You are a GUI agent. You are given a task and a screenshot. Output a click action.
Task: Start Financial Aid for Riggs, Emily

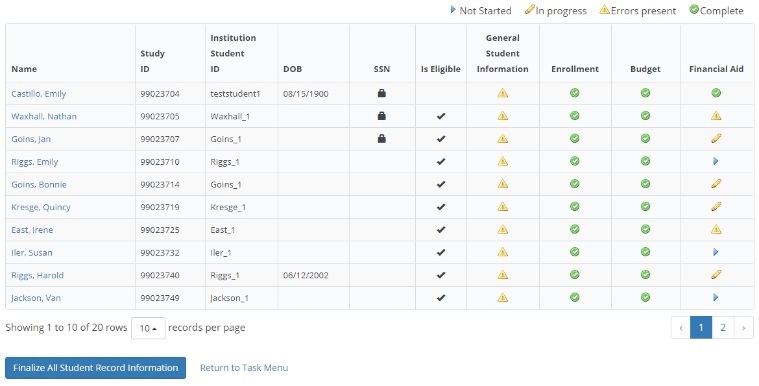(x=716, y=161)
